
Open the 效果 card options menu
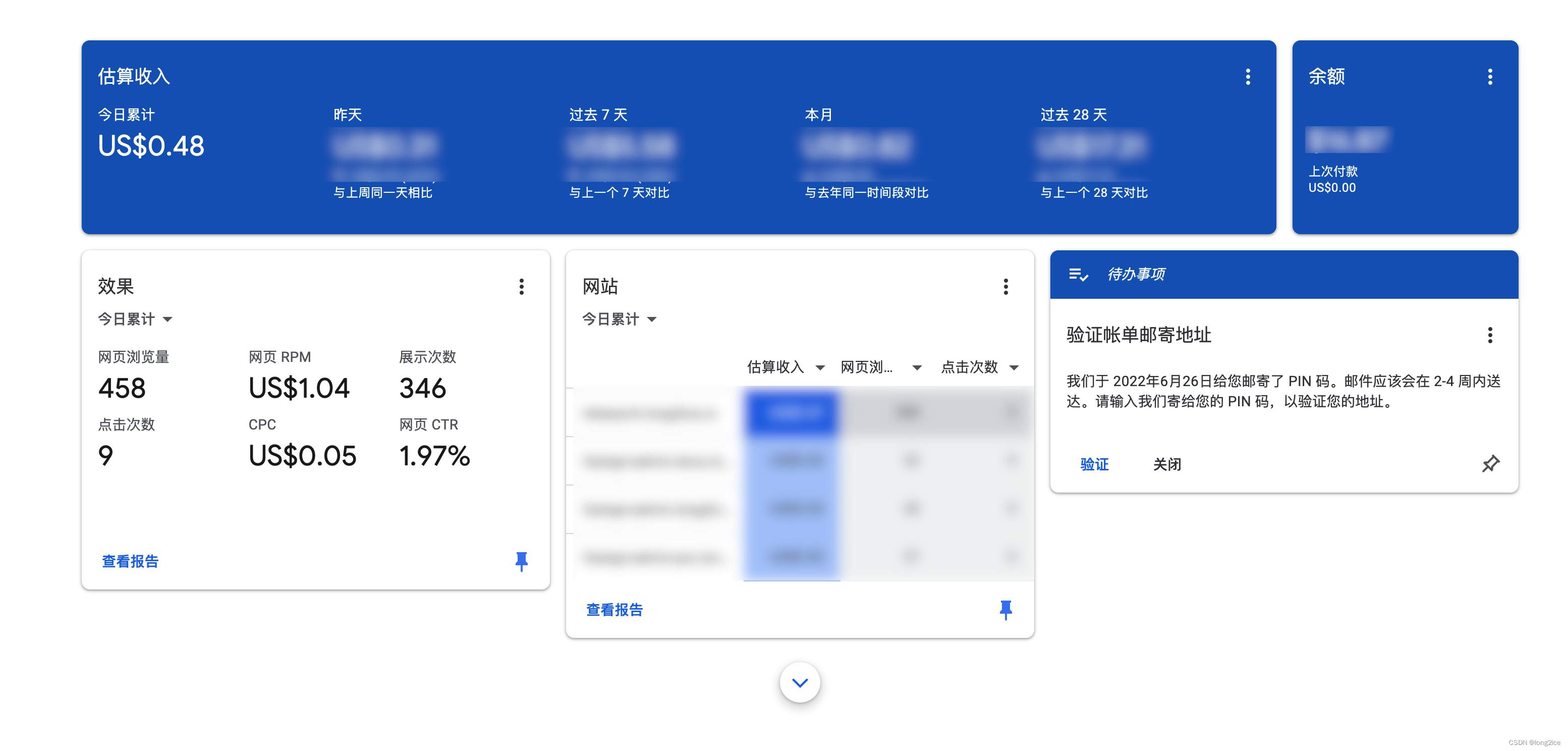(521, 287)
